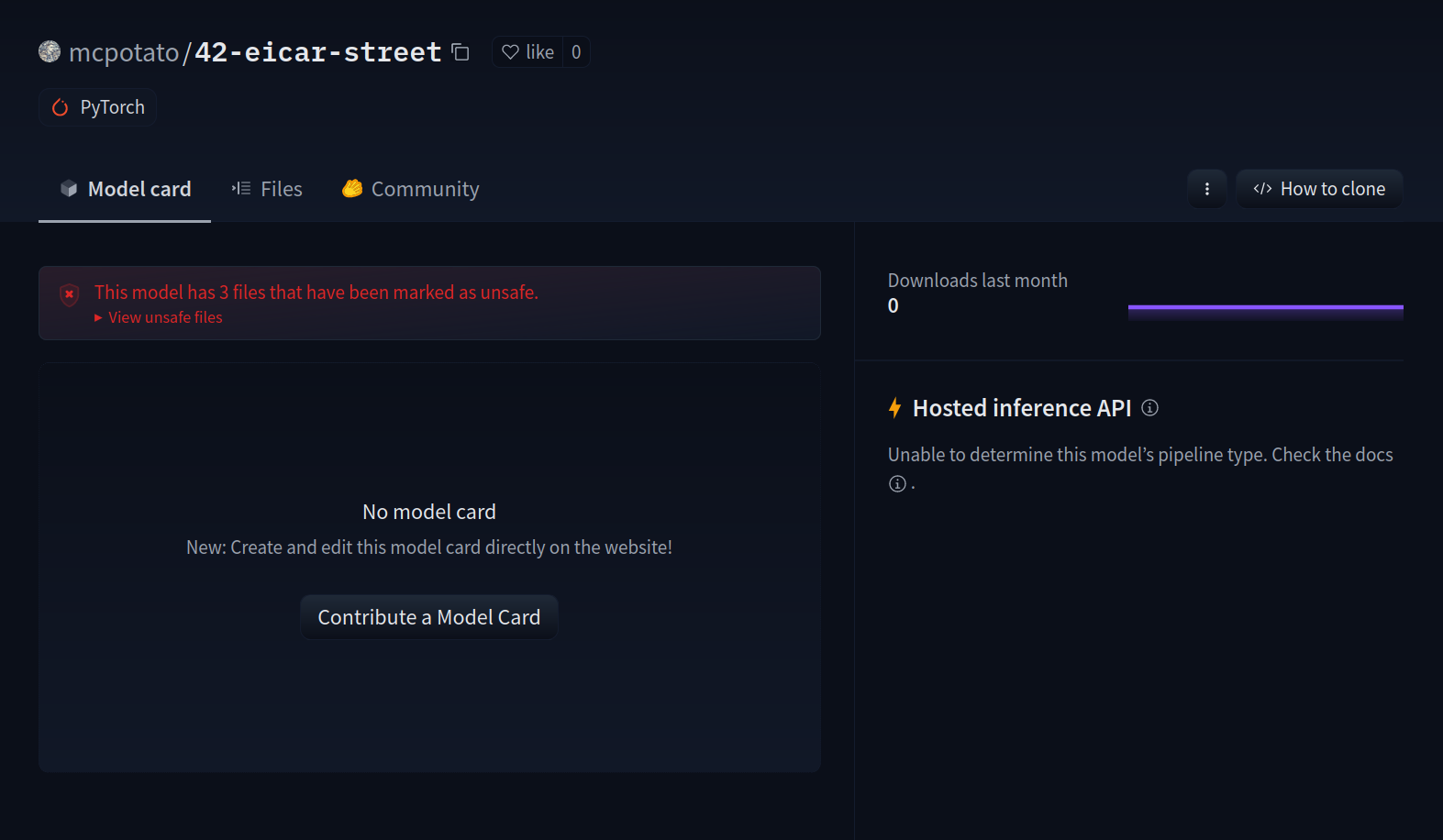Image resolution: width=1443 pixels, height=840 pixels.
Task: Click the PyTorch flame icon
Action: click(61, 107)
